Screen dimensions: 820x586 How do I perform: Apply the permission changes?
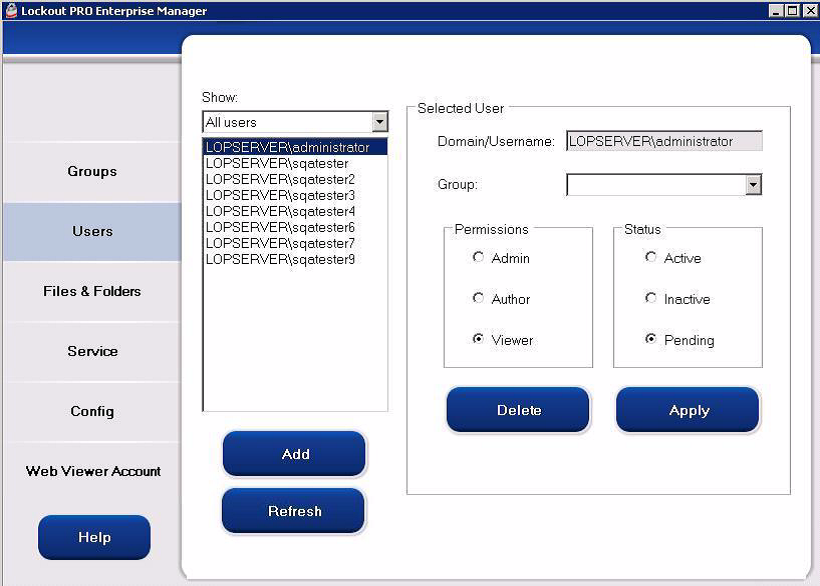pos(687,408)
